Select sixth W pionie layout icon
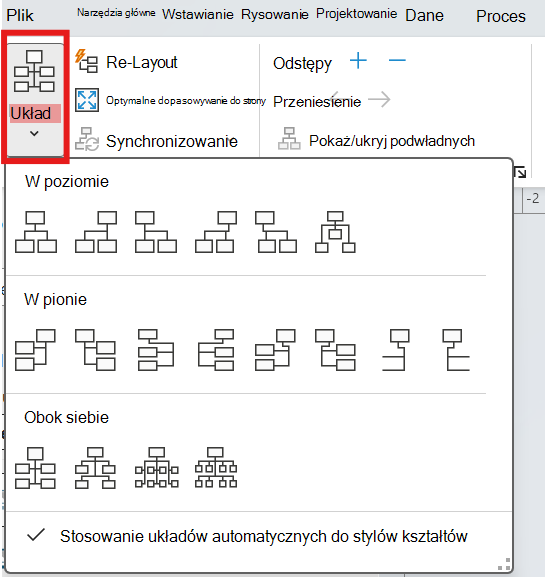This screenshot has height=577, width=545. click(335, 350)
